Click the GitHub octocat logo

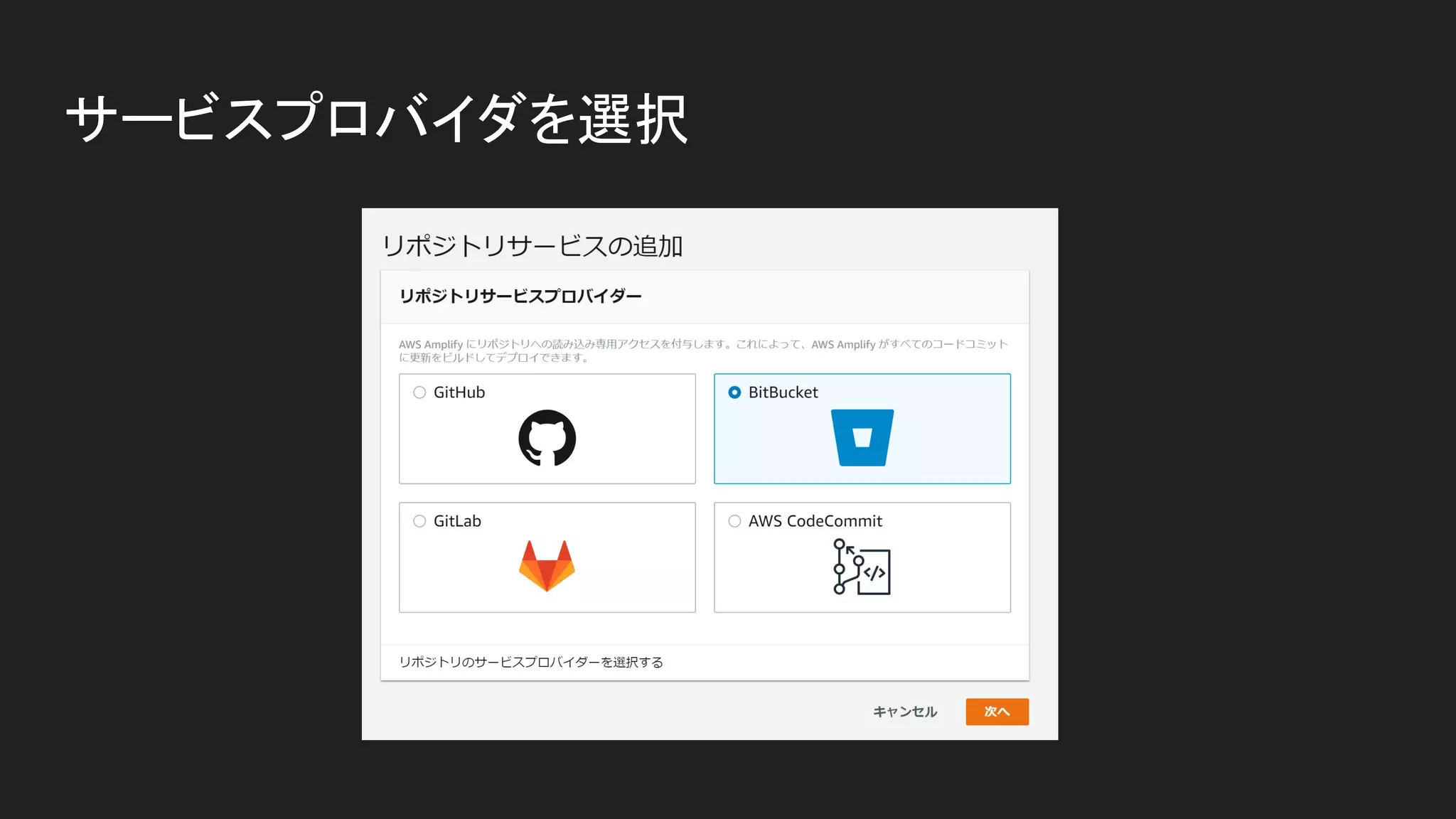547,438
